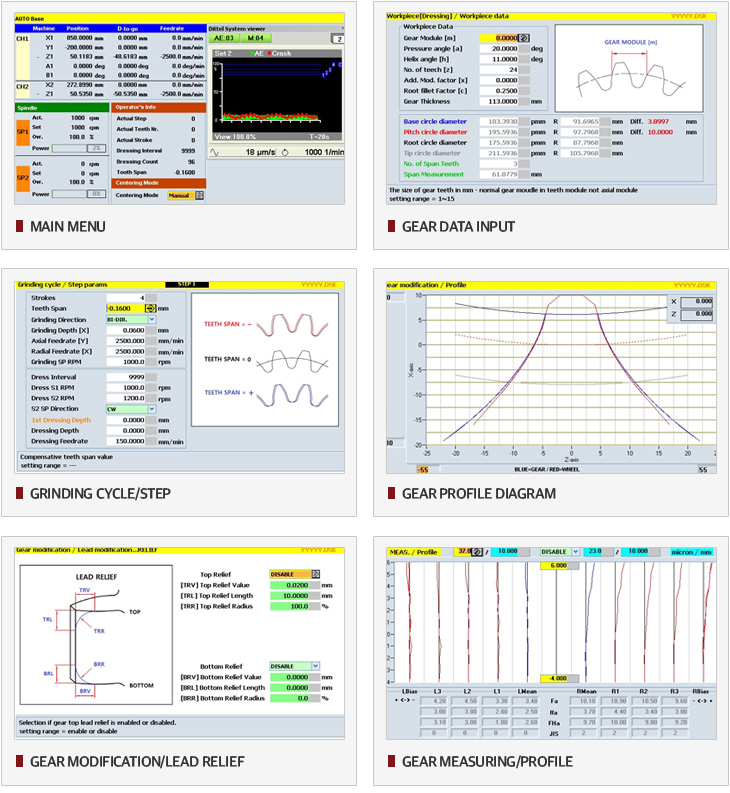Open the S2 SP Direction CW dropdown
This screenshot has width=730, height=793.
[x=152, y=409]
